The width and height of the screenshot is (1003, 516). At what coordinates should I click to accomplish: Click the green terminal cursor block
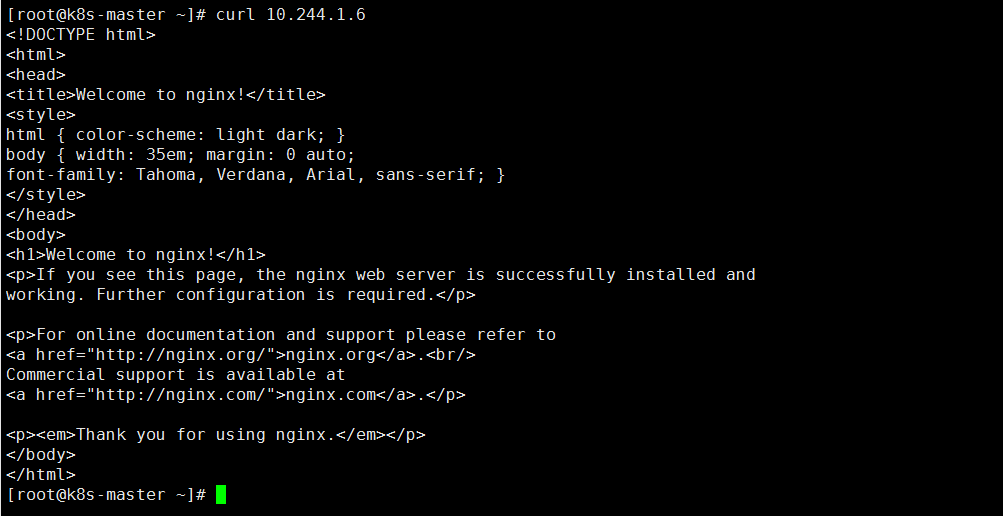[221, 494]
